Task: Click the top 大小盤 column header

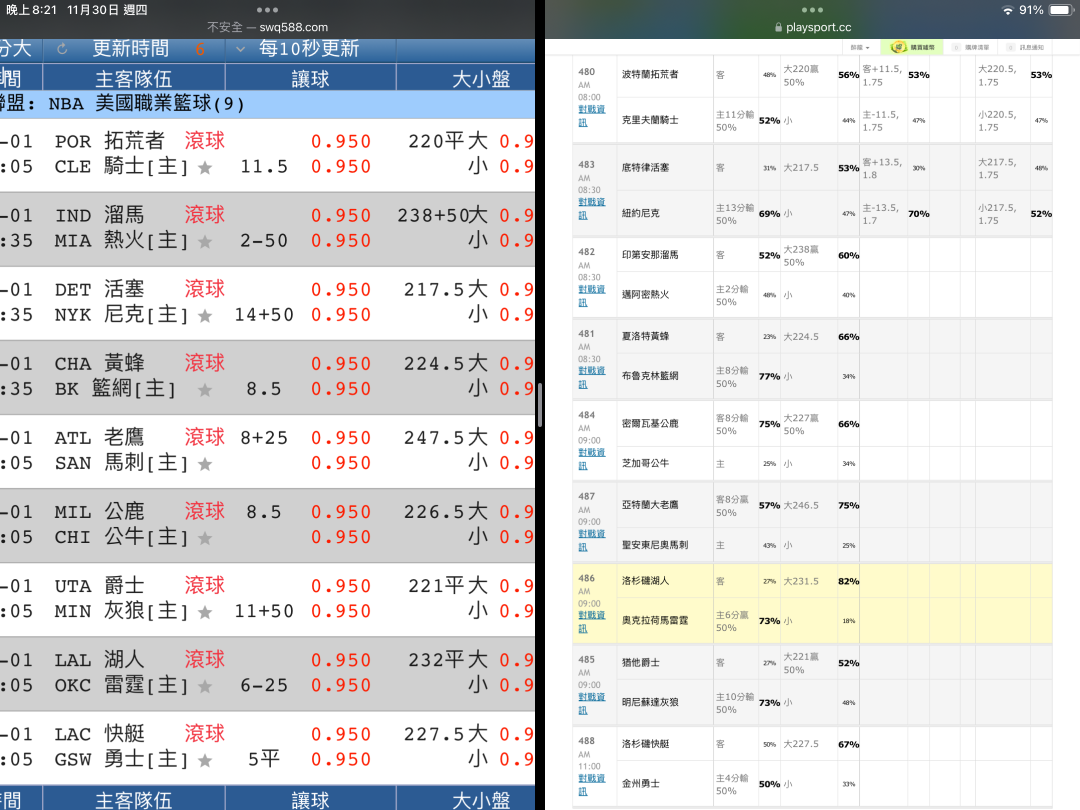Action: [x=466, y=79]
